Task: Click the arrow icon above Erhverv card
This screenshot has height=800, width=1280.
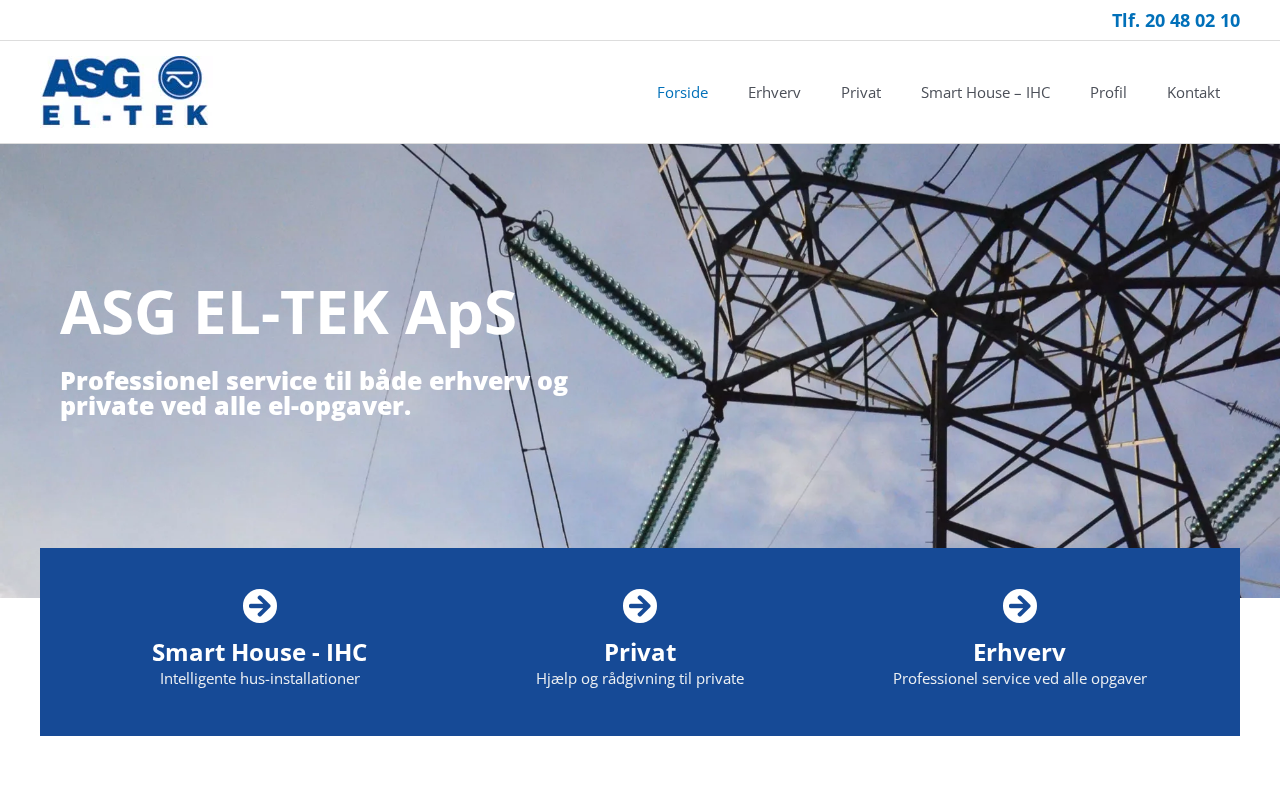Action: pos(1020,606)
